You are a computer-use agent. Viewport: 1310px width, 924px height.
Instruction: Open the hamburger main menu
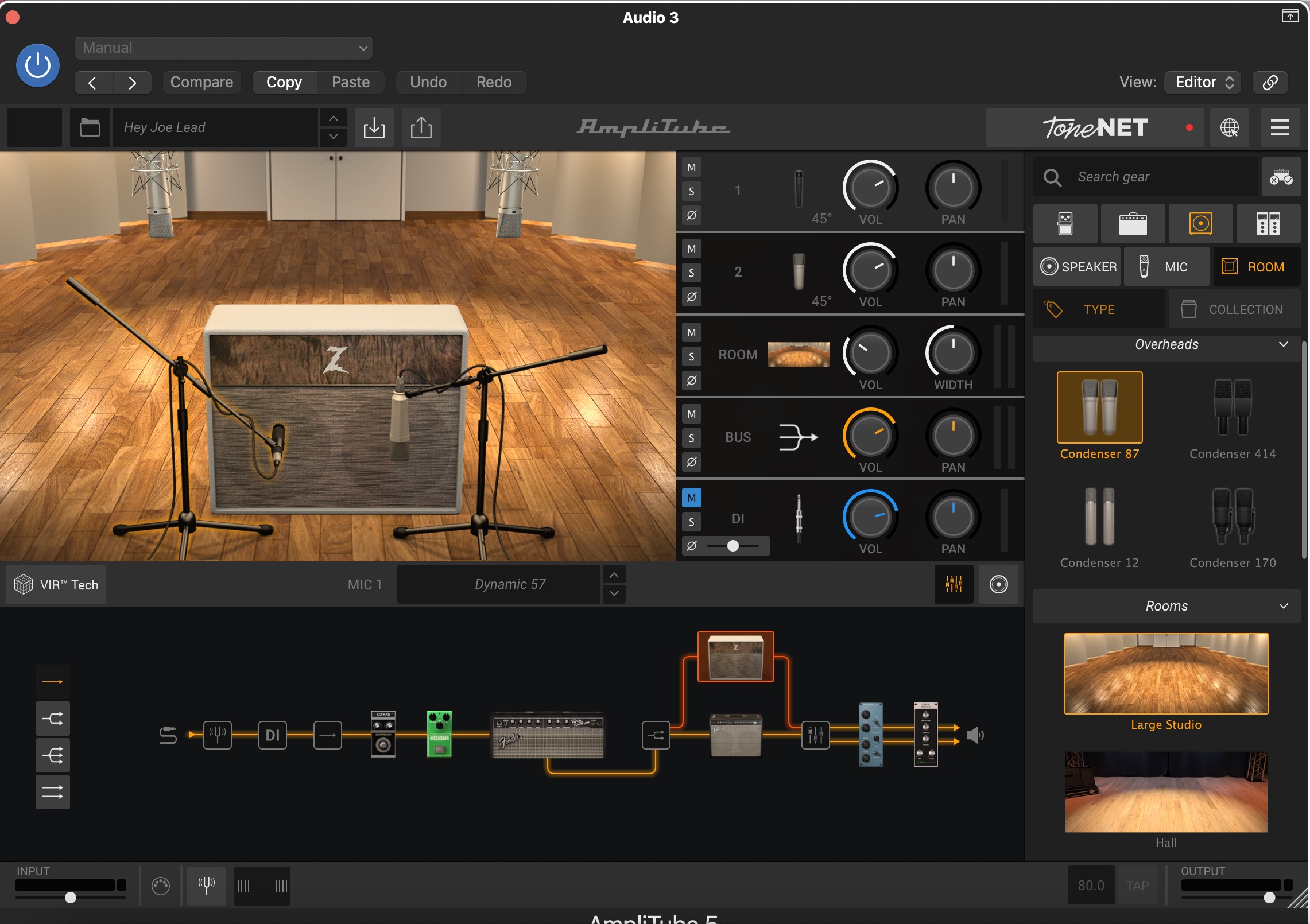click(x=1280, y=127)
